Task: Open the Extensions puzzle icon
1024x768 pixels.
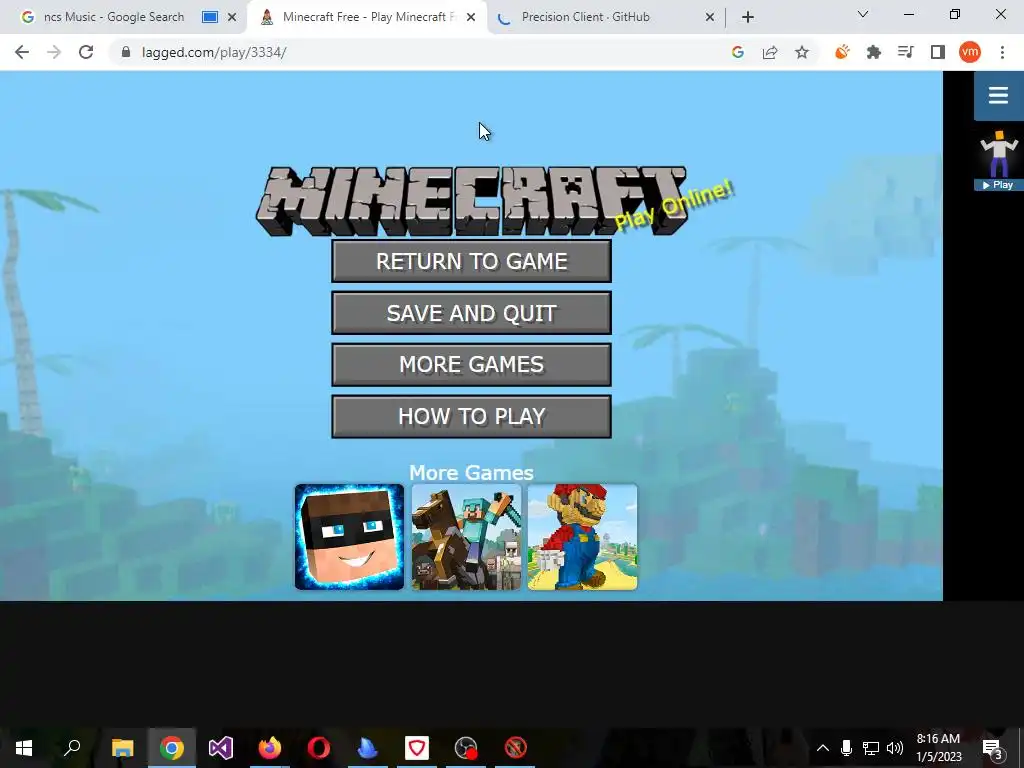Action: tap(874, 52)
